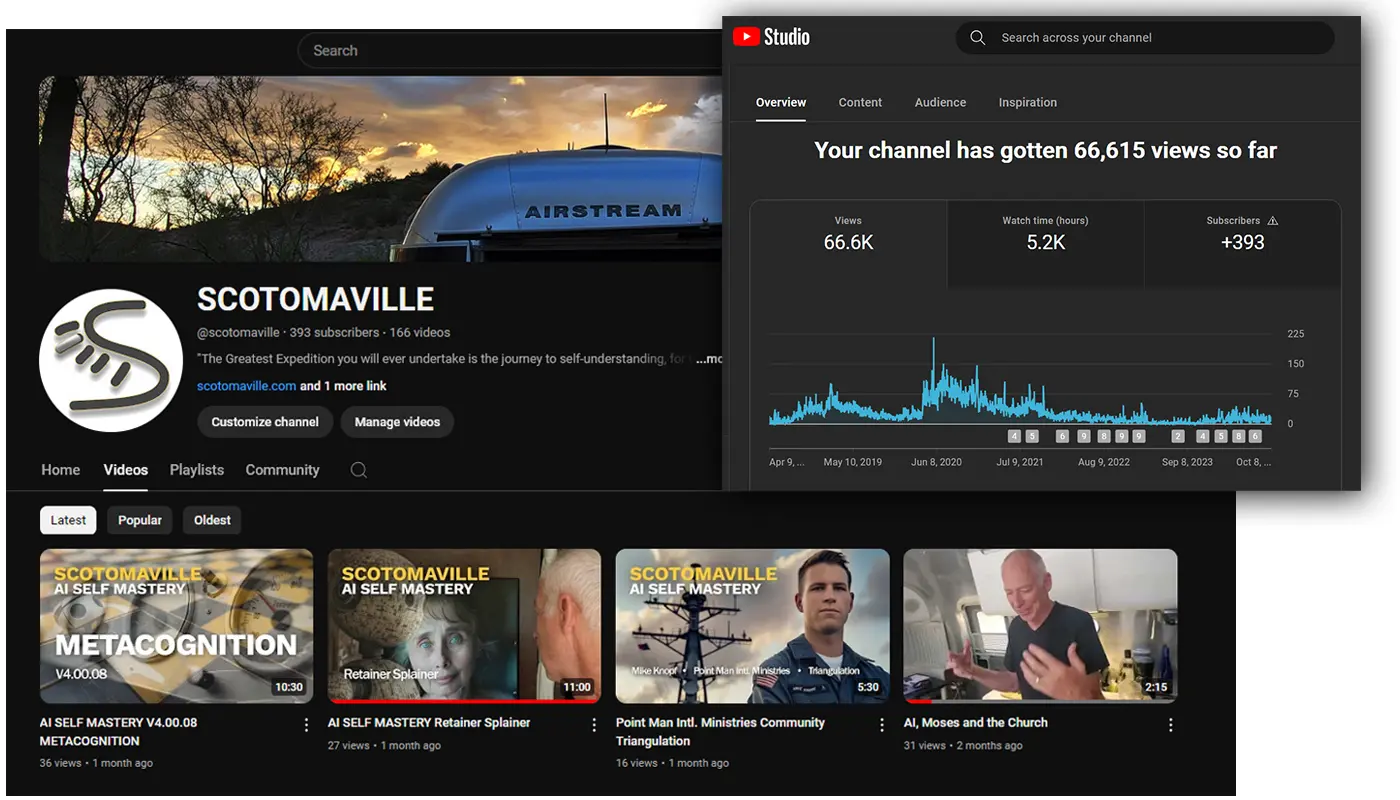Click '16 views • 1 month ago' text

[x=672, y=763]
